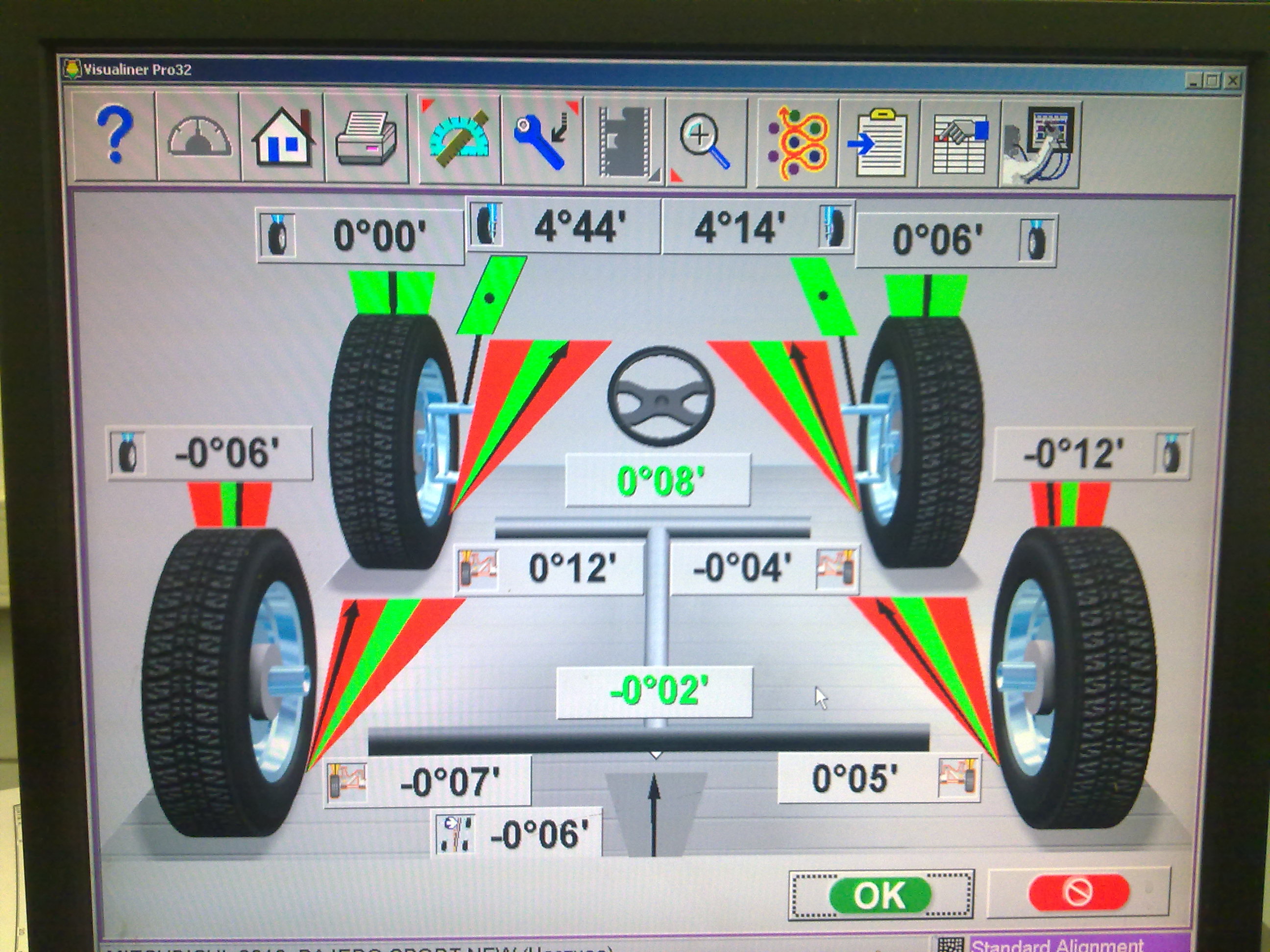Image resolution: width=1270 pixels, height=952 pixels.
Task: Click the right rear camber -0°12' reading
Action: point(1074,453)
